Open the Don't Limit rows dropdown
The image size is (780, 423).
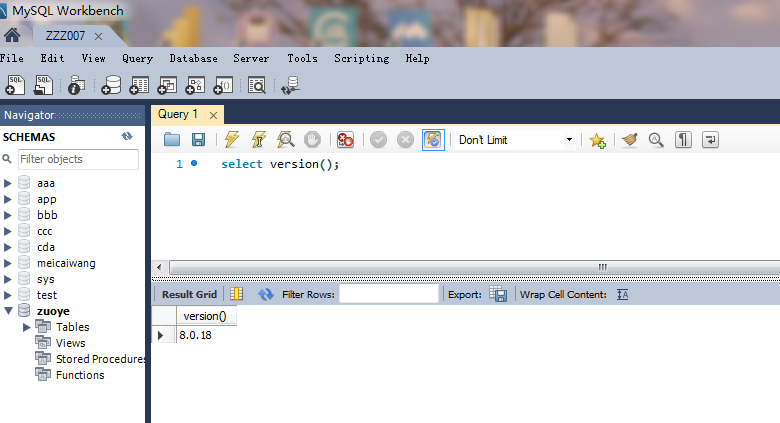click(x=515, y=140)
